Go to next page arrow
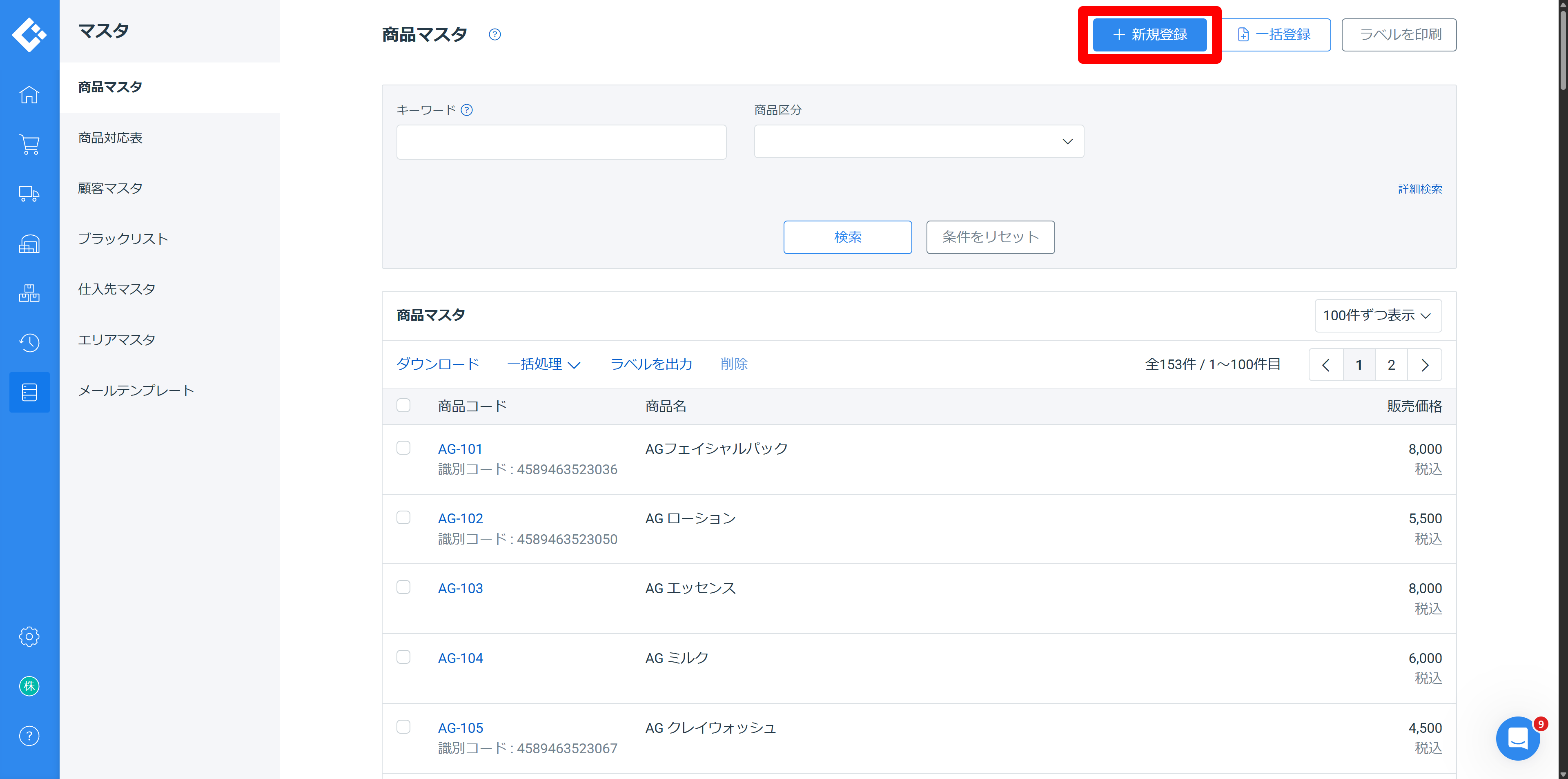The width and height of the screenshot is (1568, 779). coord(1425,365)
